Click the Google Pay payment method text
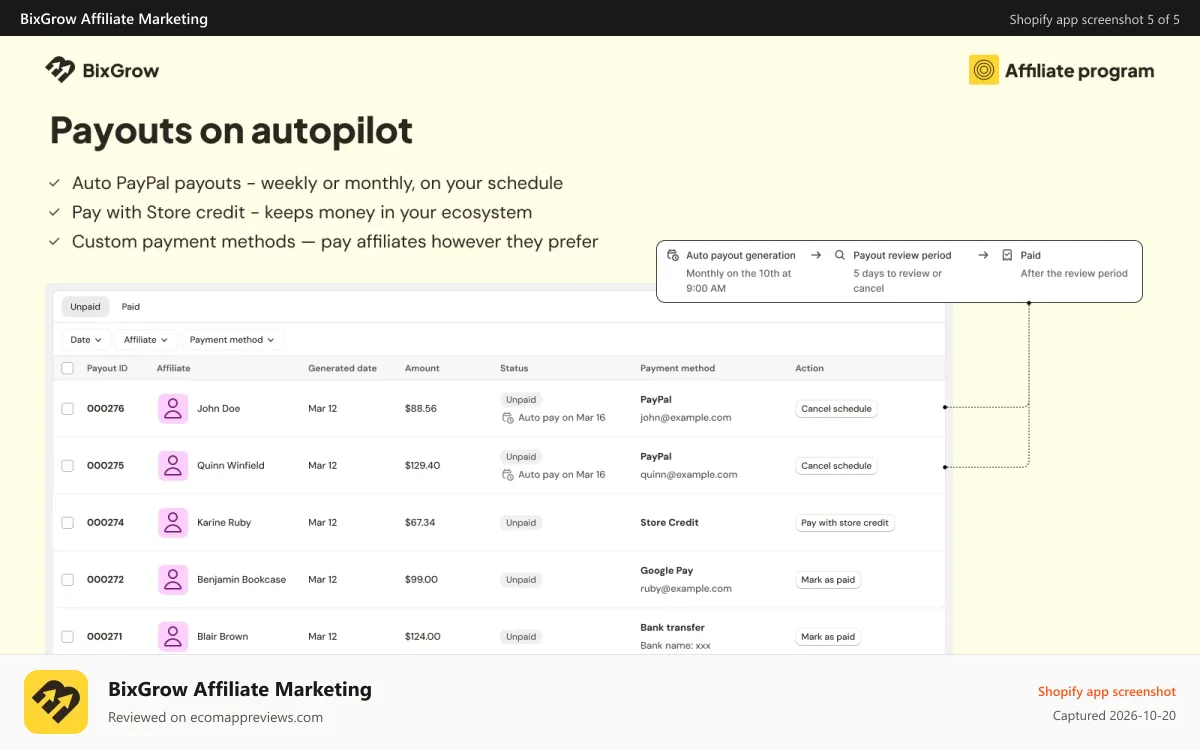The width and height of the screenshot is (1200, 750). (666, 570)
